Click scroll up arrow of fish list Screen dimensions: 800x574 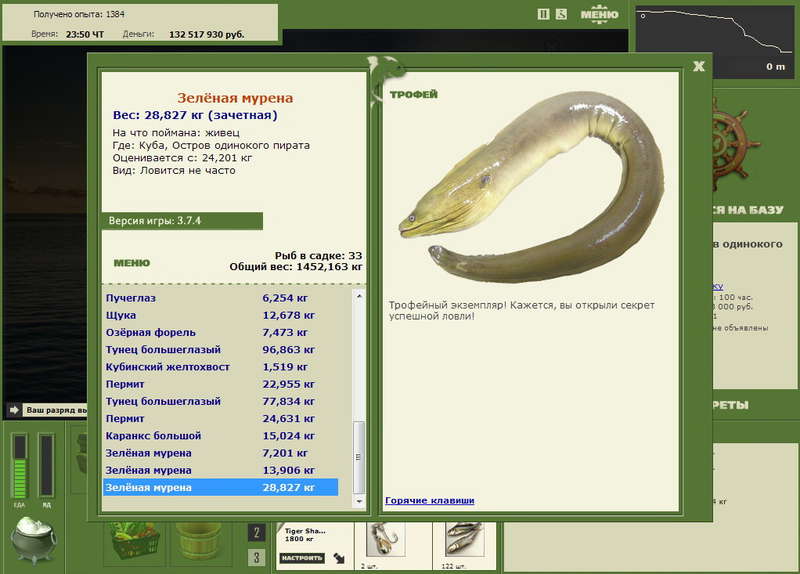pyautogui.click(x=359, y=296)
